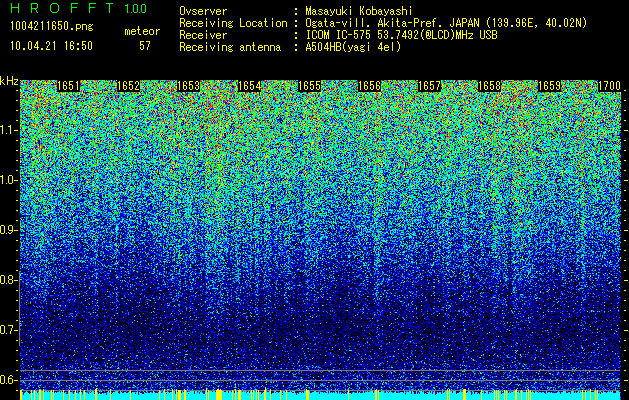Click the 1655 time marker
This screenshot has height=400, width=629.
309,86
